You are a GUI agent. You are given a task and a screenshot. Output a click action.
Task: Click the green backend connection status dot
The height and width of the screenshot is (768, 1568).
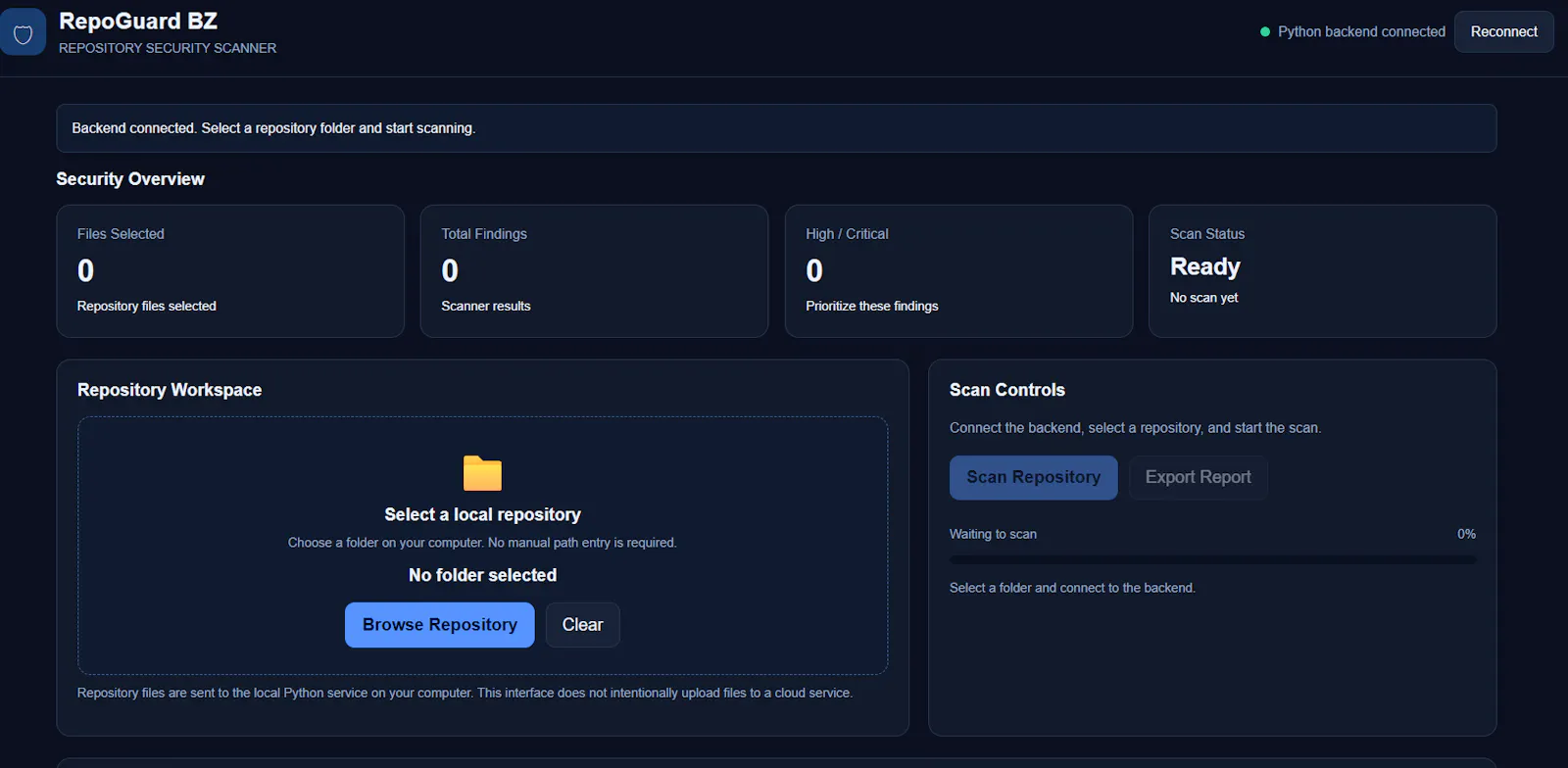[1265, 32]
